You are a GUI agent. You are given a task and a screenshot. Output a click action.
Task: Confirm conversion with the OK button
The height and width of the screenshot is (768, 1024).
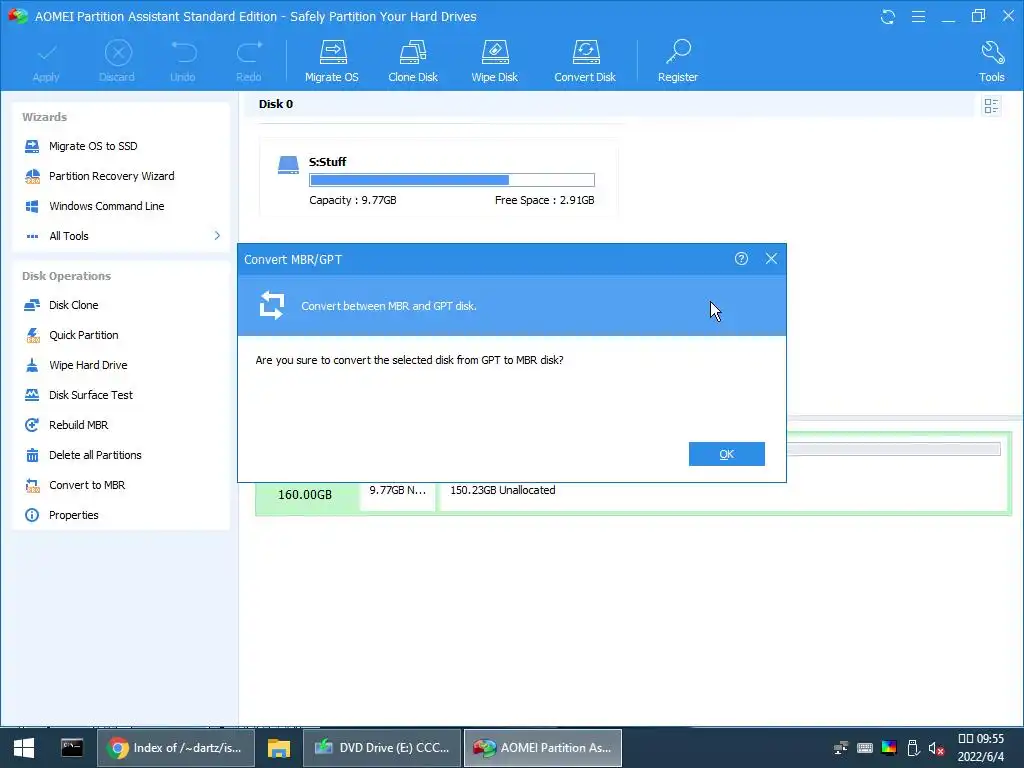(x=726, y=454)
